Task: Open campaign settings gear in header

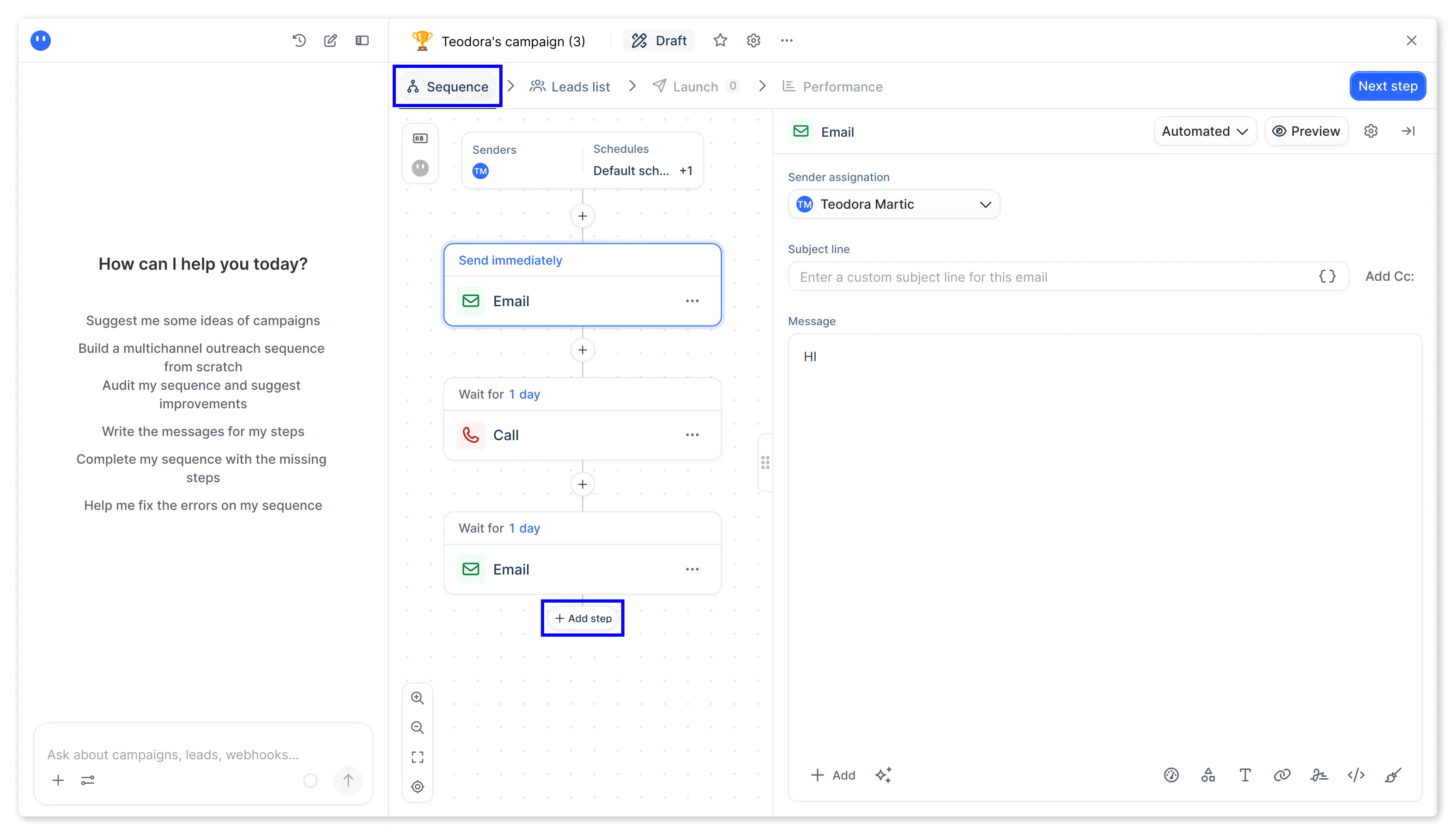Action: click(x=753, y=40)
